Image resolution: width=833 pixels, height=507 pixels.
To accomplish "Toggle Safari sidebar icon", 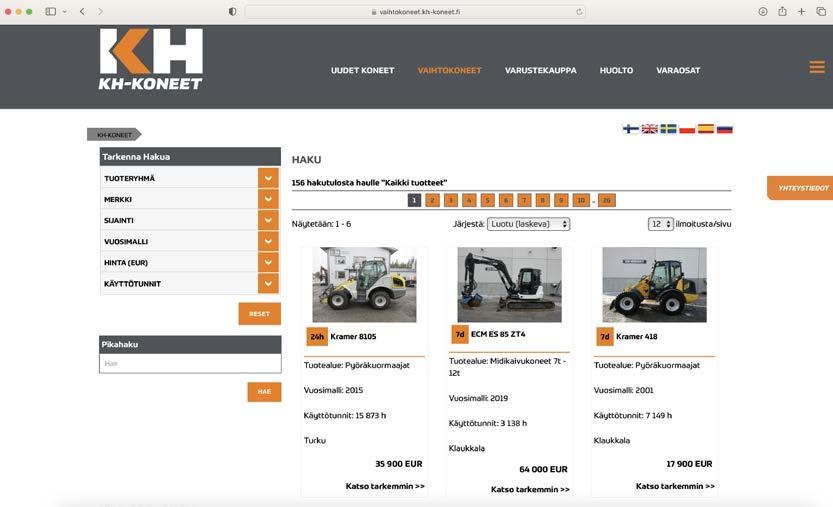I will (x=50, y=11).
